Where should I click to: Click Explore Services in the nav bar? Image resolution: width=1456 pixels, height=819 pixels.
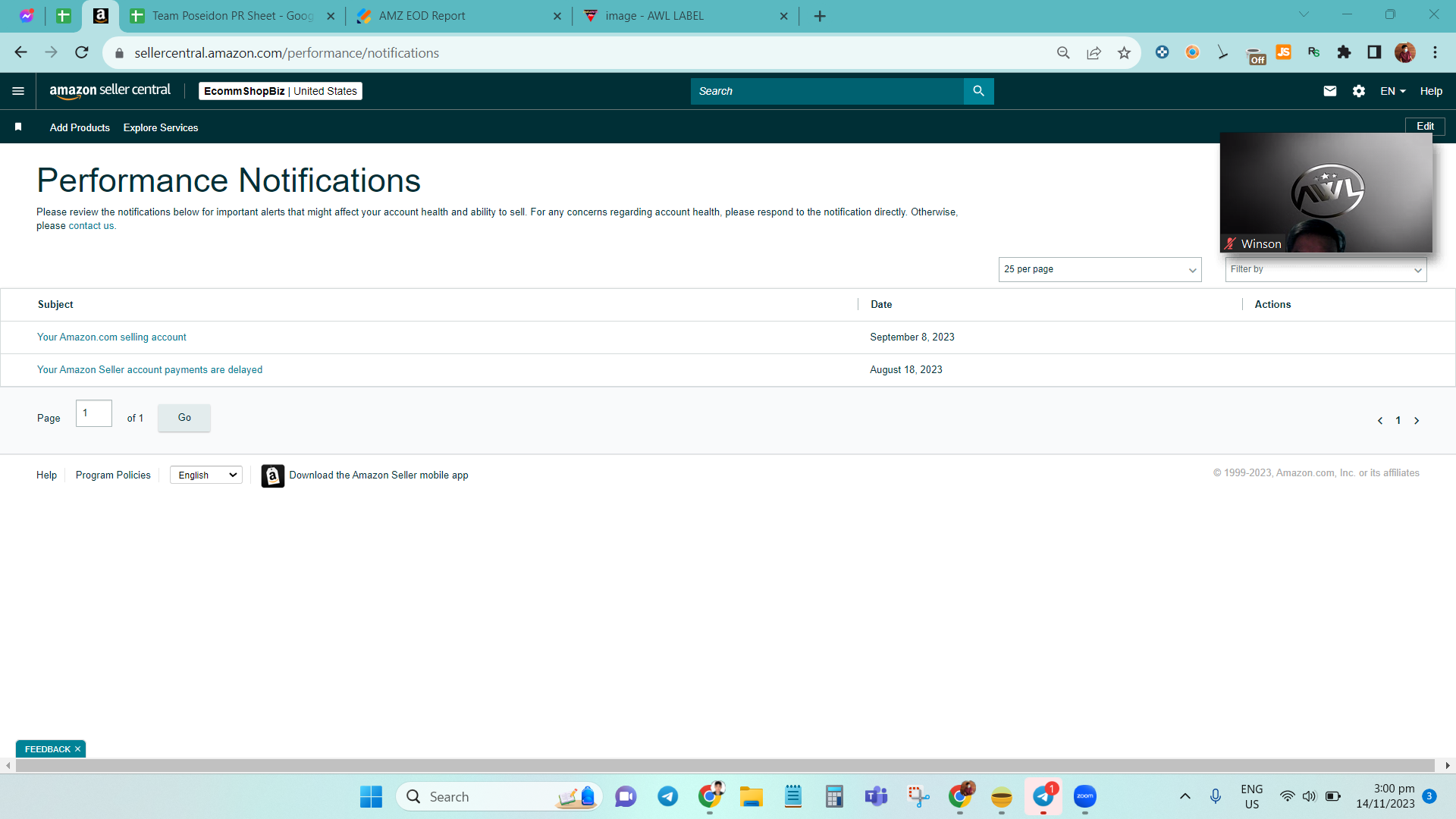[x=161, y=127]
